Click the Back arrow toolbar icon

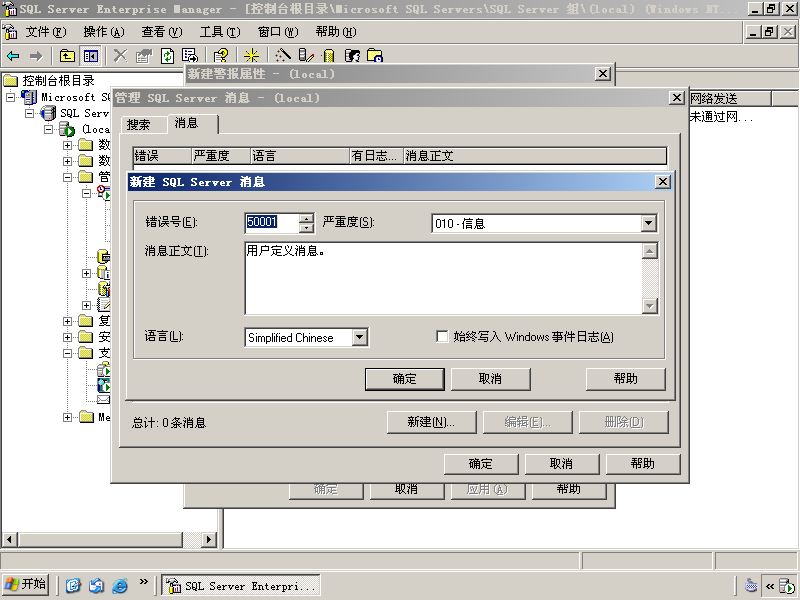pyautogui.click(x=13, y=56)
